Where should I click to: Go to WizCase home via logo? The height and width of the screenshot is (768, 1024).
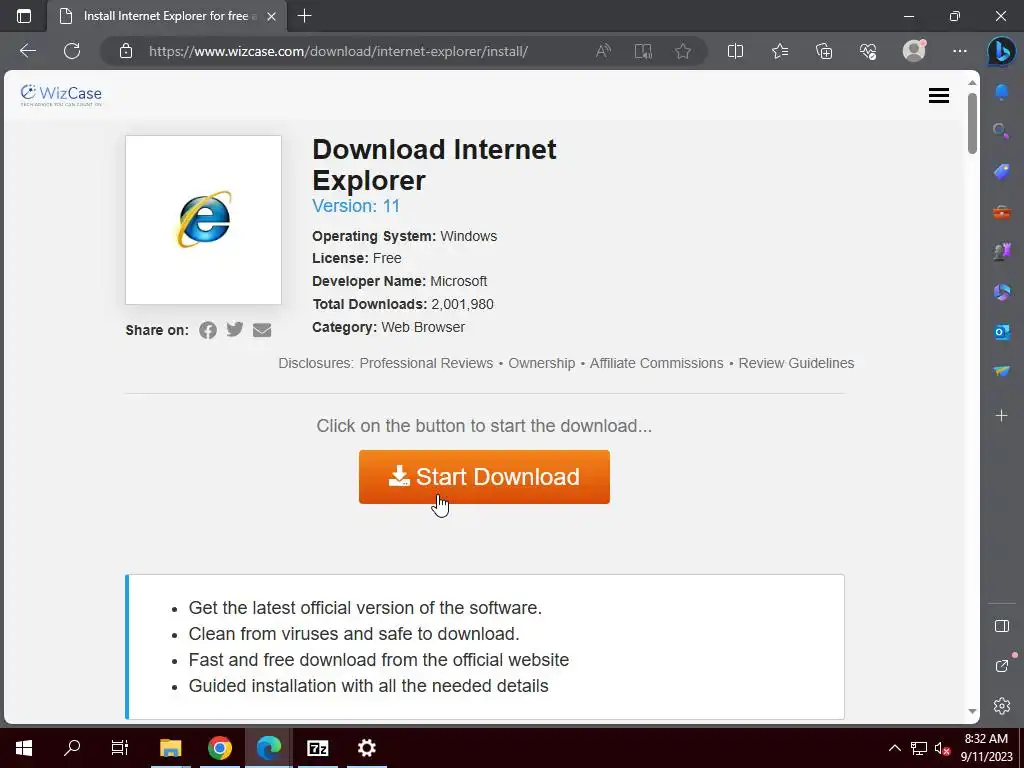pyautogui.click(x=61, y=95)
